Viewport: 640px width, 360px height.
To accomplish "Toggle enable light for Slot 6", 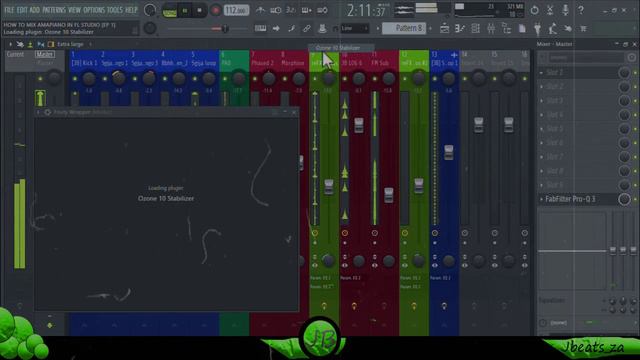I will pos(636,143).
